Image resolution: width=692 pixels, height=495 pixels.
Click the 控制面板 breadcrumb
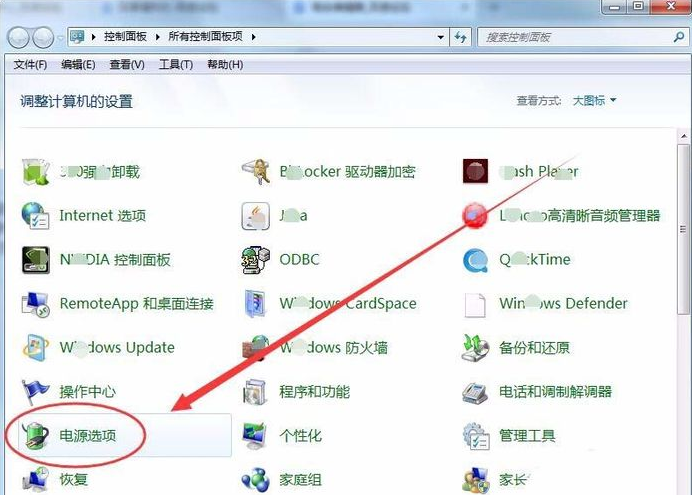tap(125, 37)
